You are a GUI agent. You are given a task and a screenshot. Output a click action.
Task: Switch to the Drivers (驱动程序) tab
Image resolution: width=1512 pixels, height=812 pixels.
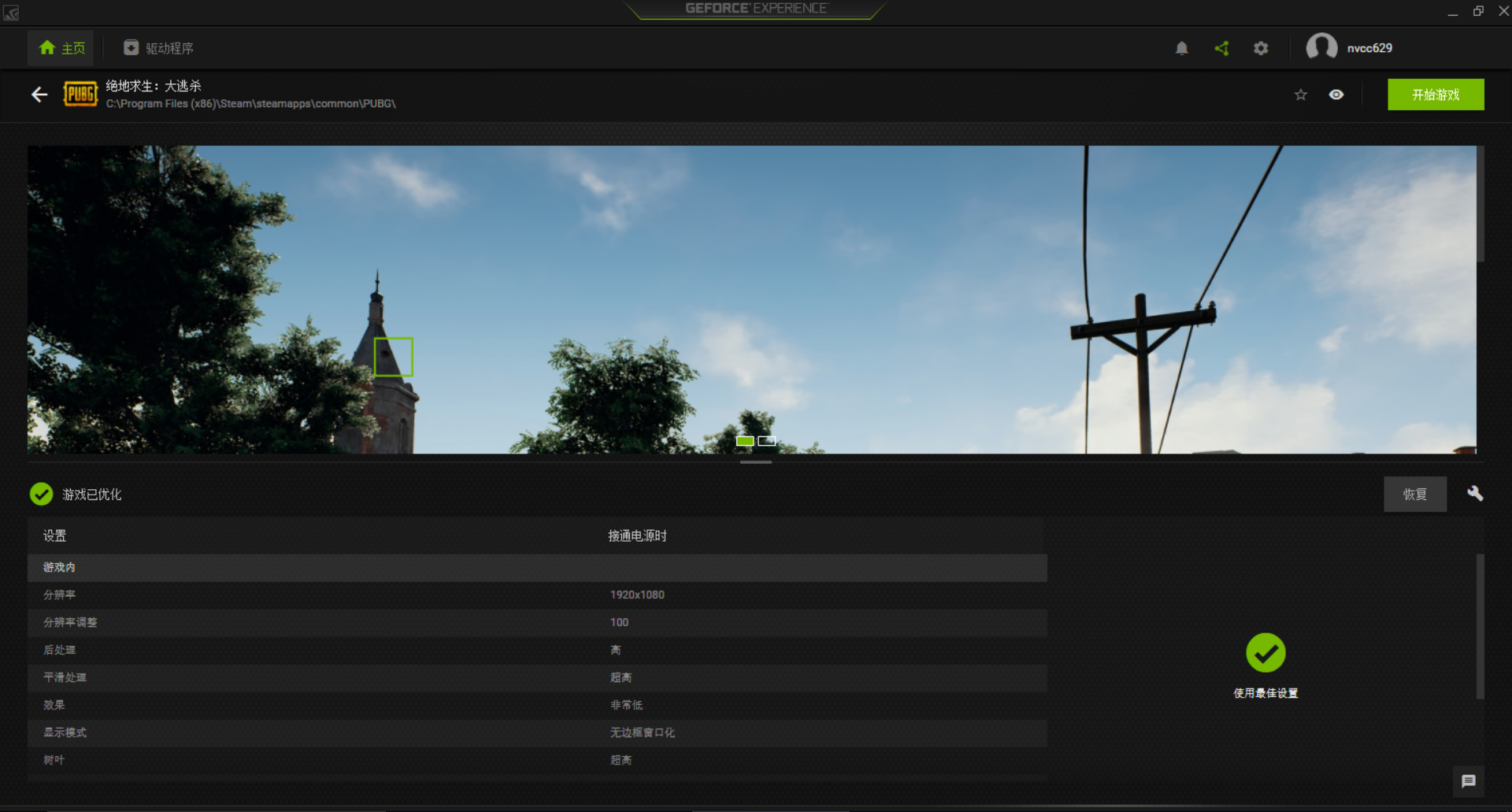point(158,48)
